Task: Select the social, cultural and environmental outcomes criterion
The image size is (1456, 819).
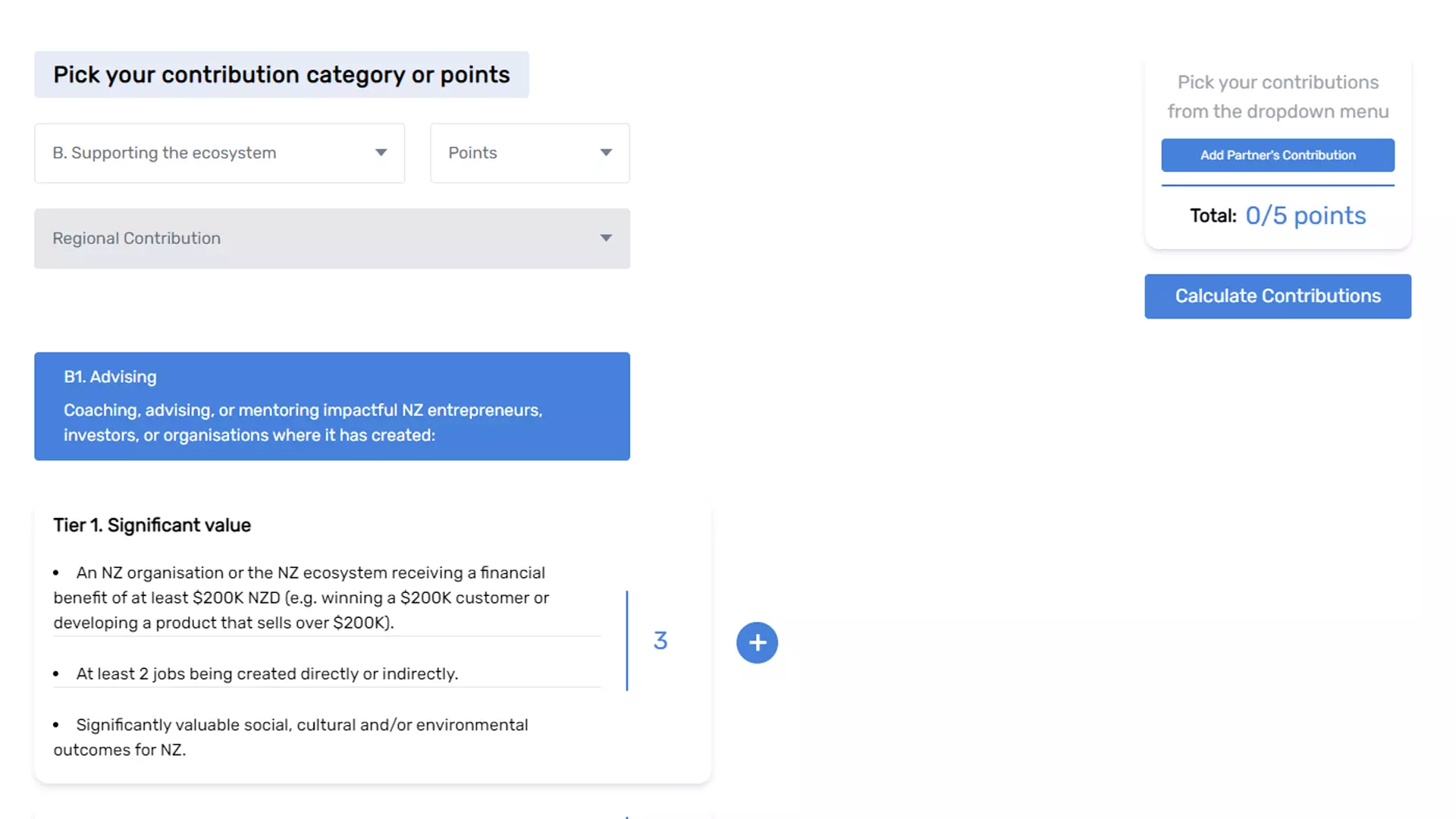Action: tap(302, 736)
